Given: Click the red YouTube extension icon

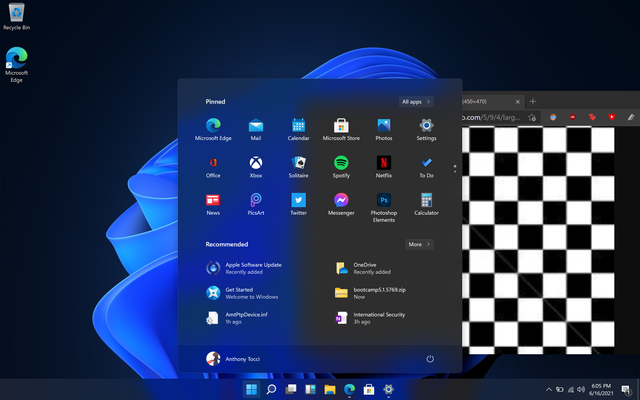Looking at the screenshot, I should (611, 117).
